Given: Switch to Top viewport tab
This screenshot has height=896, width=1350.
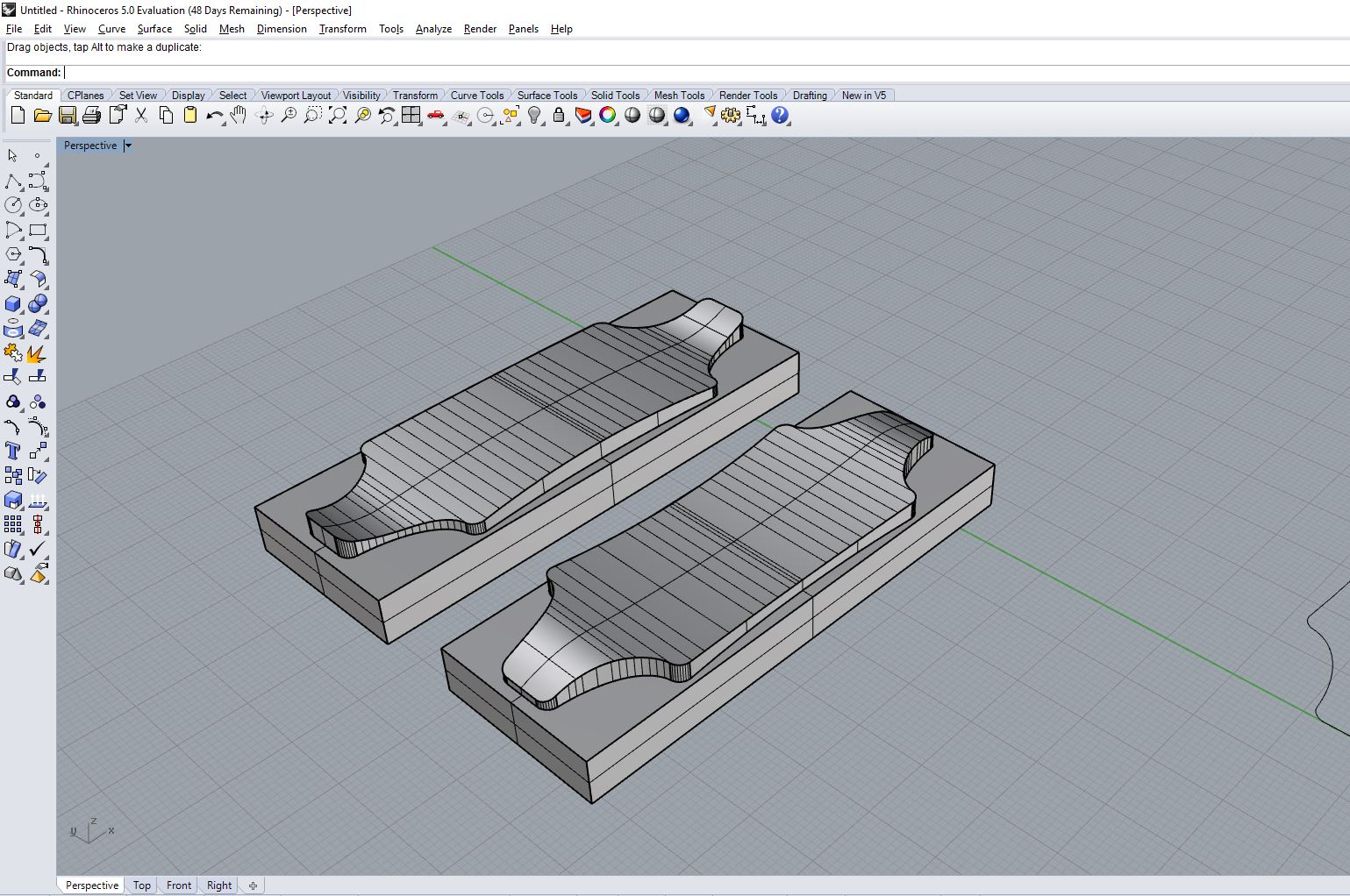Looking at the screenshot, I should (x=142, y=885).
